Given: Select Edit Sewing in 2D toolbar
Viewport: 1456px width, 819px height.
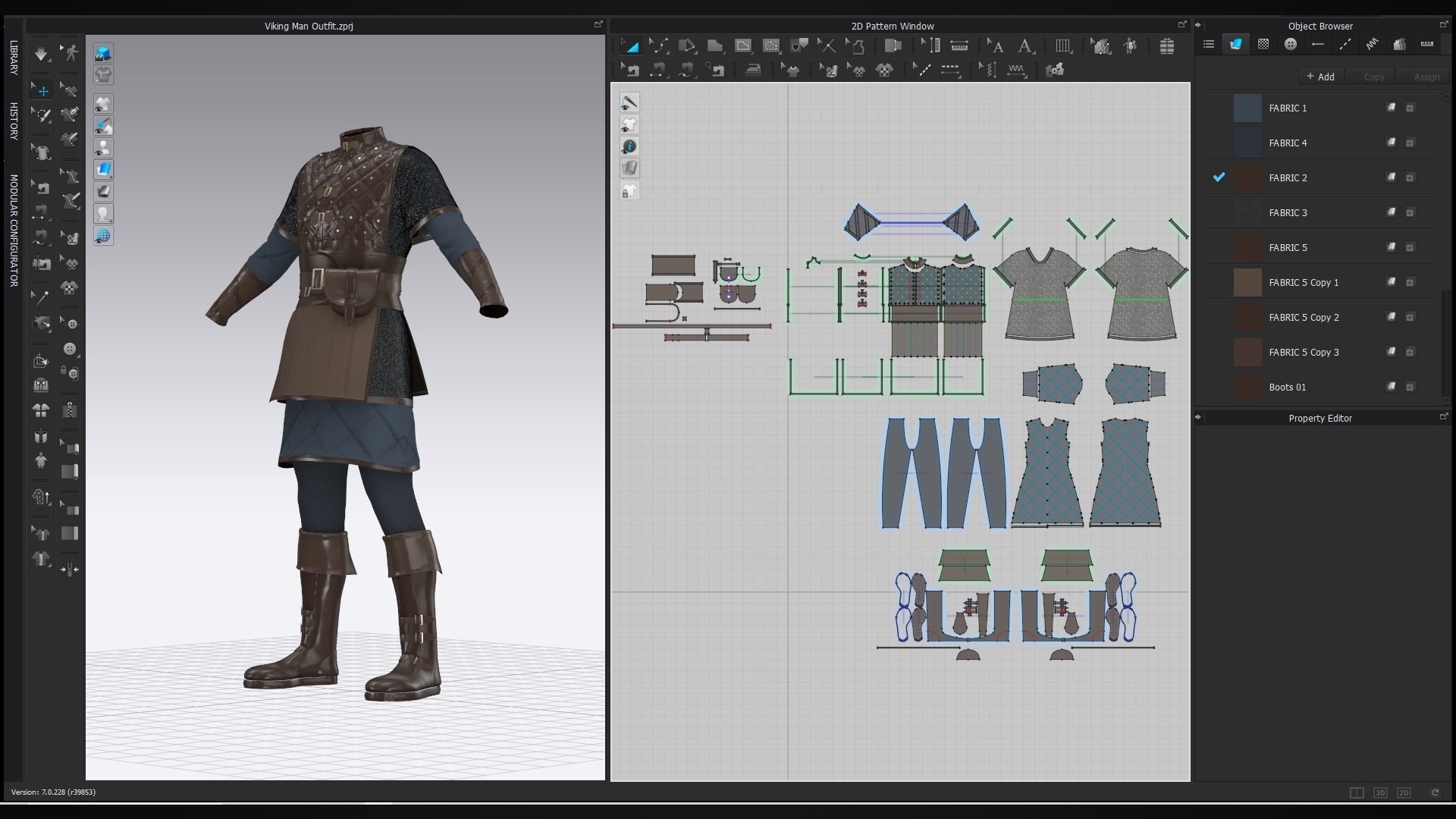Looking at the screenshot, I should pos(629,70).
